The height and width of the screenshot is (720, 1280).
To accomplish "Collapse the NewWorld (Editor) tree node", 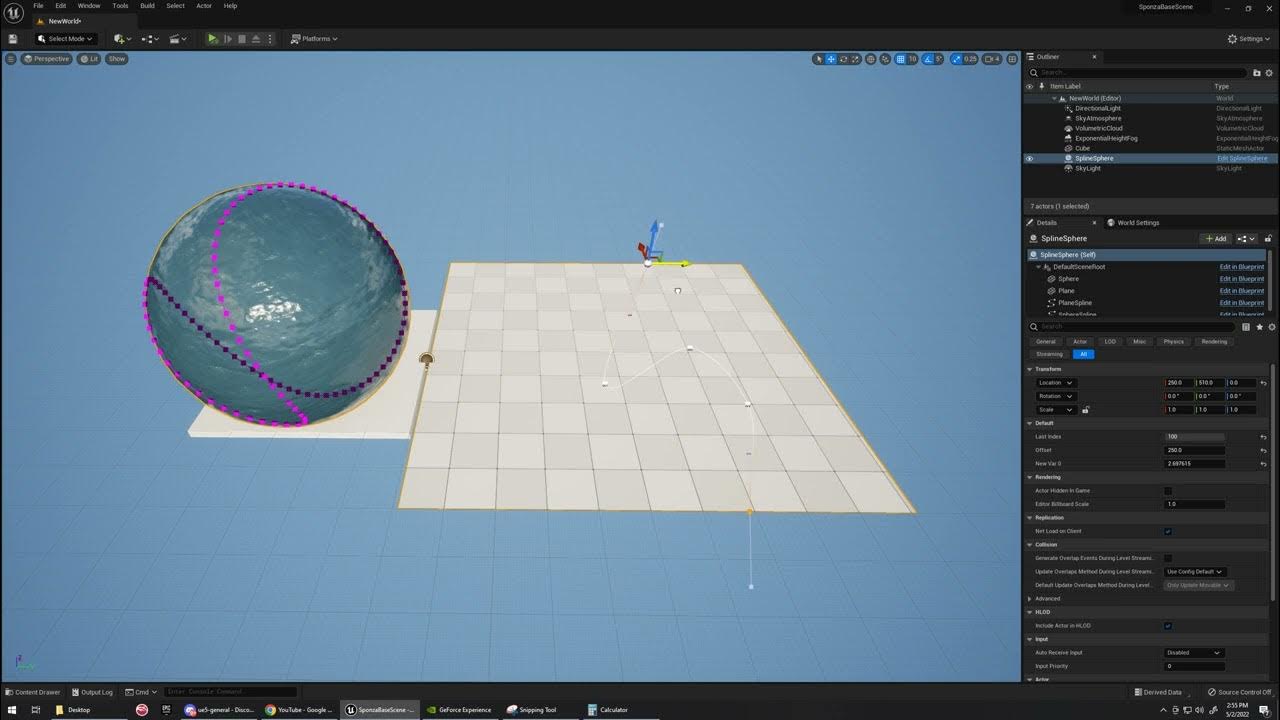I will pos(1054,99).
